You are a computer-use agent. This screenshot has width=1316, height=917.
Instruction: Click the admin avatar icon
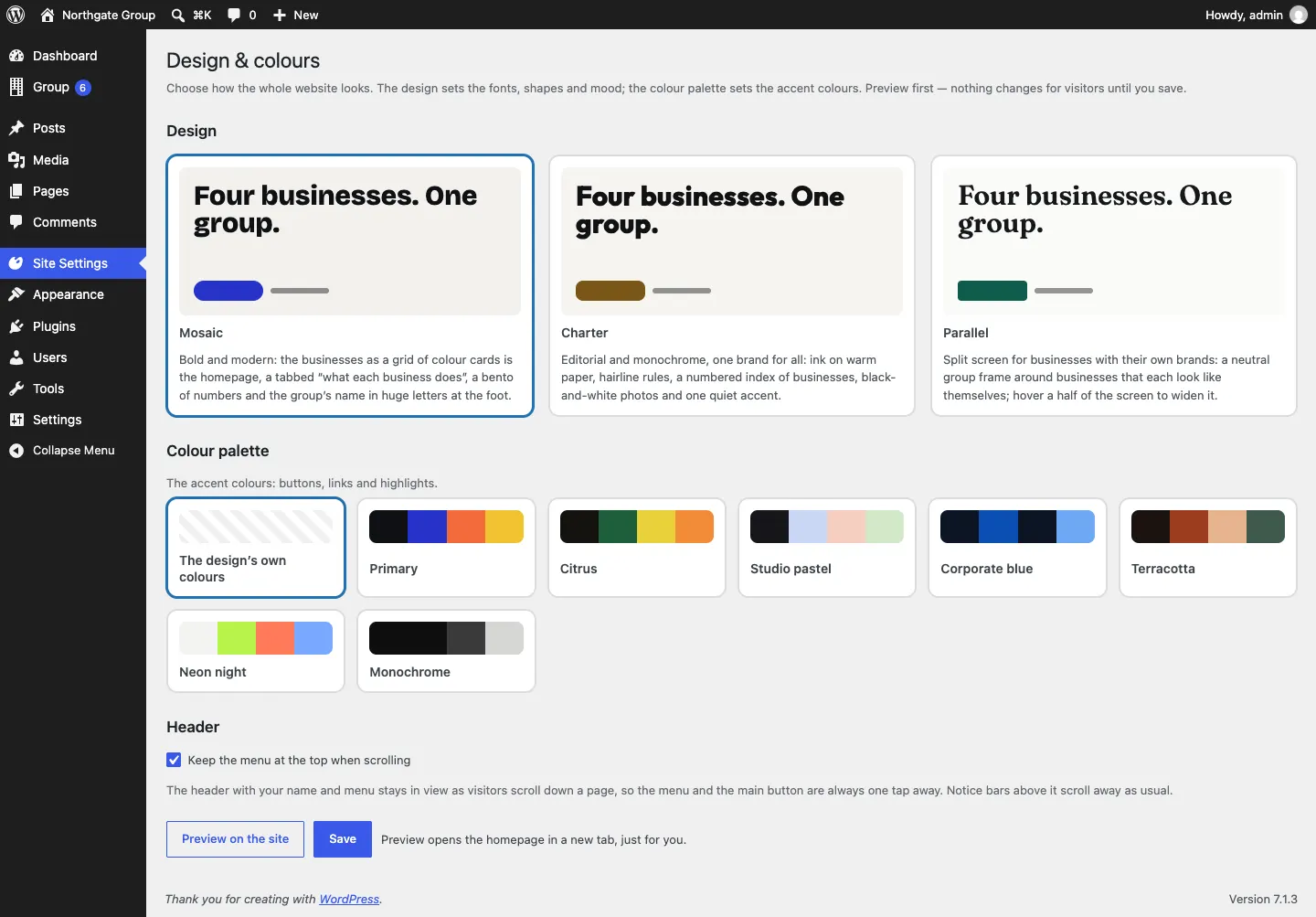coord(1299,15)
